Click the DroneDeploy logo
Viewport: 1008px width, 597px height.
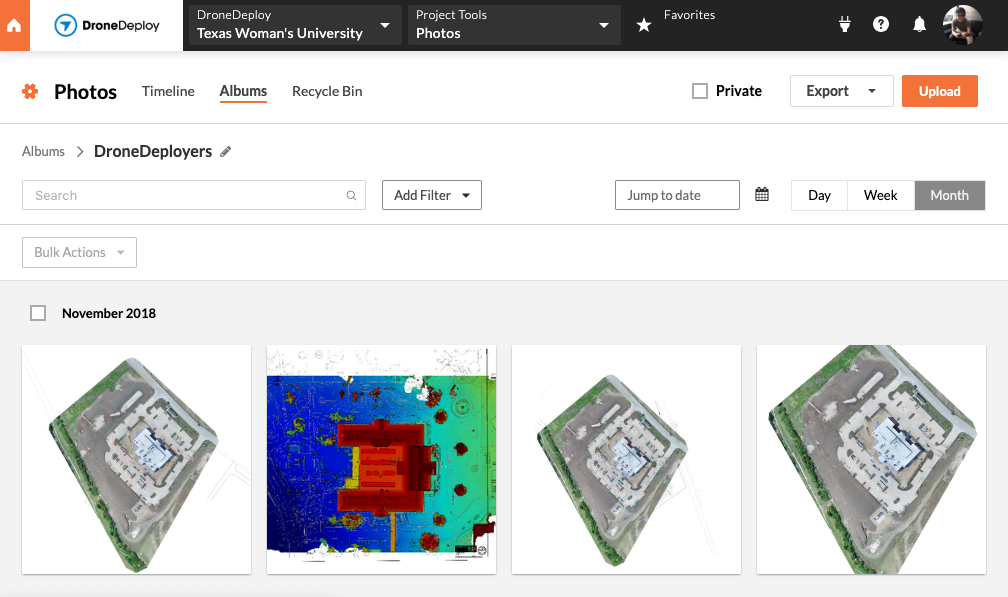[107, 25]
